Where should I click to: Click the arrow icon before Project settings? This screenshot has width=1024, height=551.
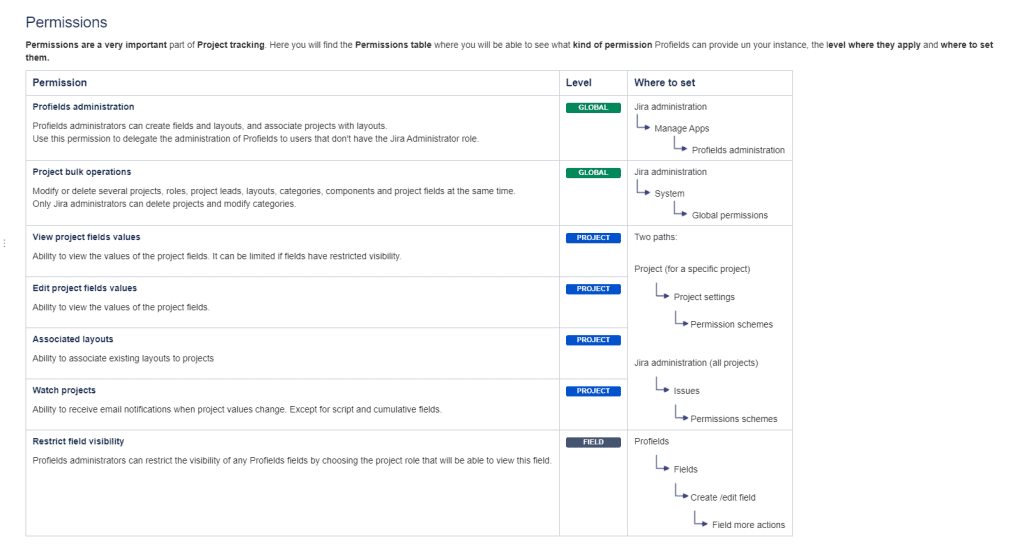(662, 294)
